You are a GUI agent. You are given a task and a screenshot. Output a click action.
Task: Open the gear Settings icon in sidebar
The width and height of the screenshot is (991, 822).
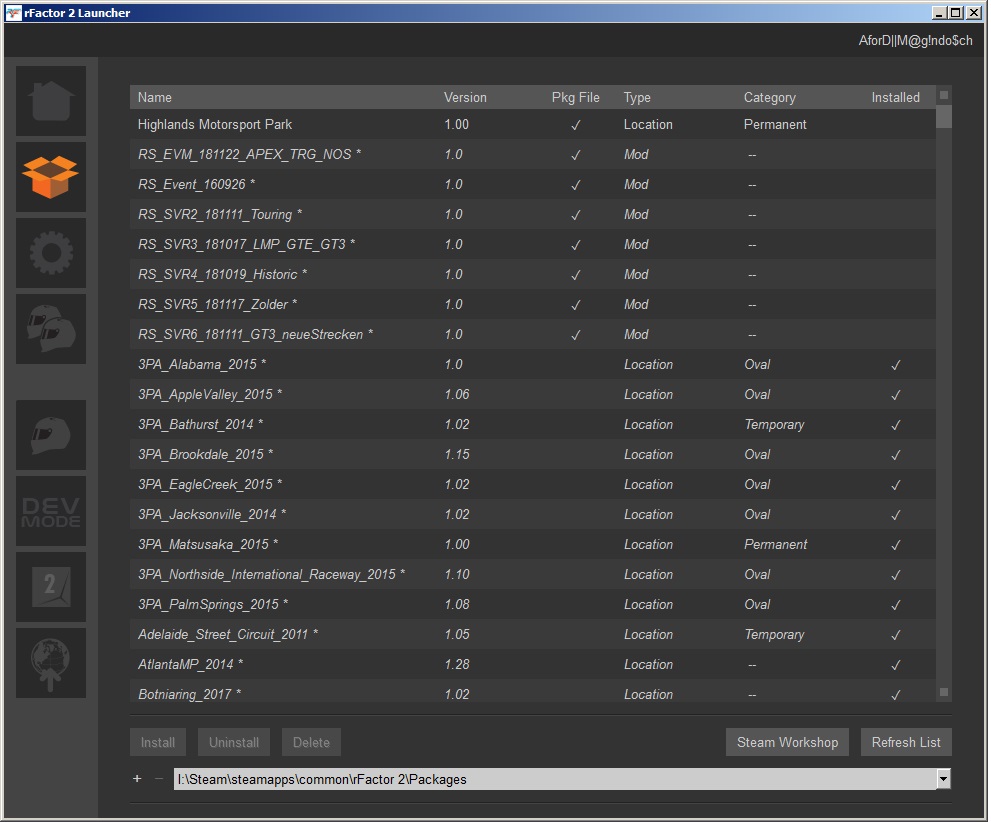coord(50,253)
